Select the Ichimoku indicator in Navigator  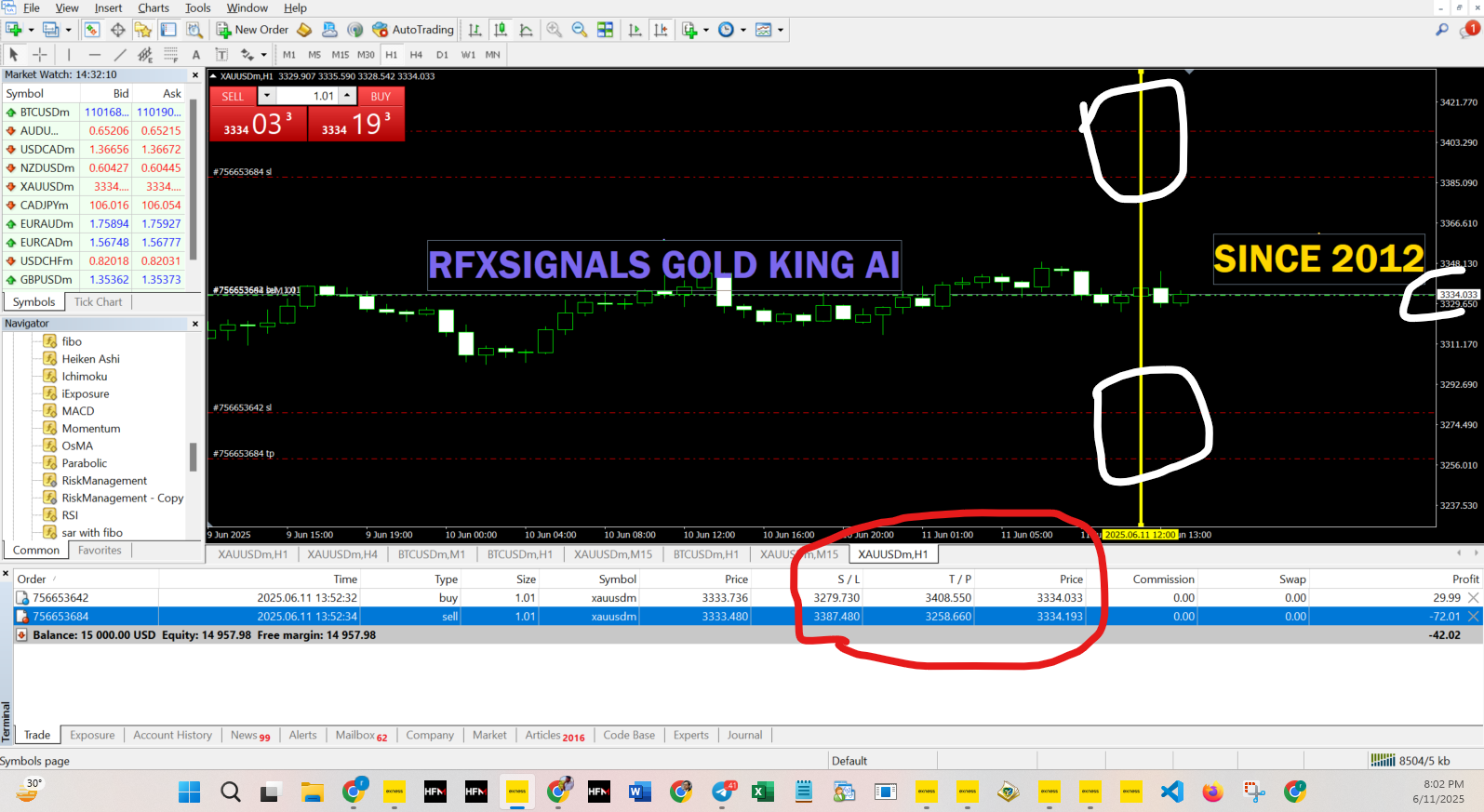(84, 377)
